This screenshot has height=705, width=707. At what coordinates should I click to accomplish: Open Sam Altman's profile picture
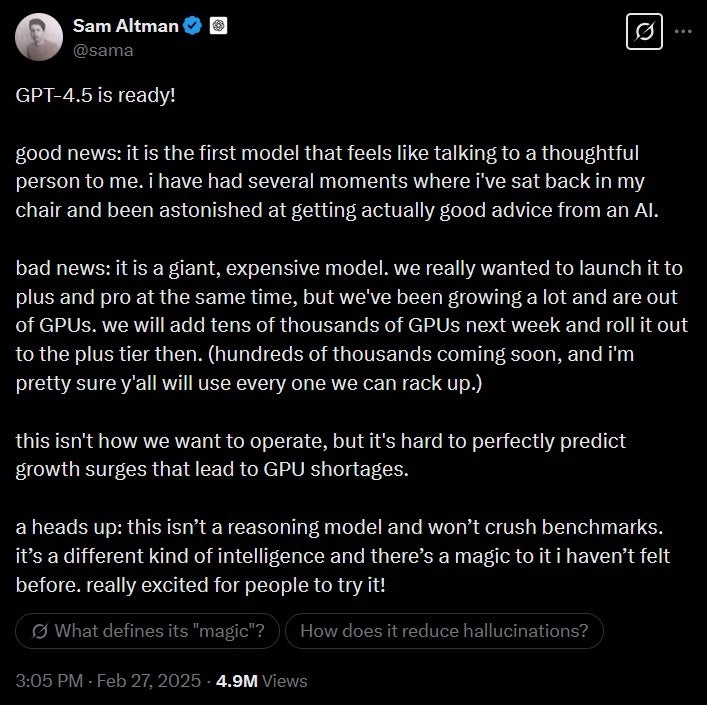(x=40, y=36)
